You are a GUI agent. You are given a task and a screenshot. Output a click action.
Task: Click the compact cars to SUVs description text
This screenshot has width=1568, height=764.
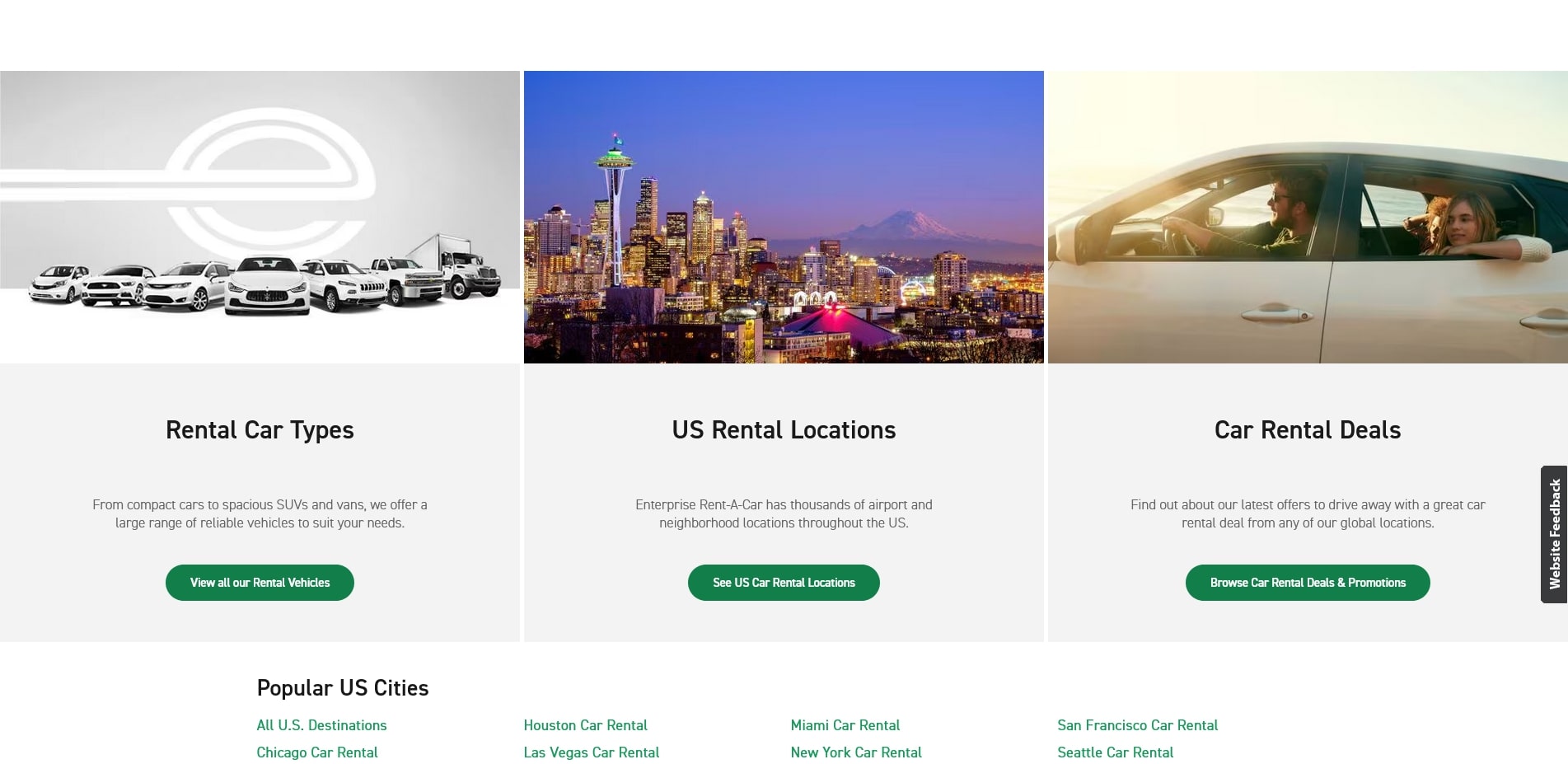click(x=260, y=513)
